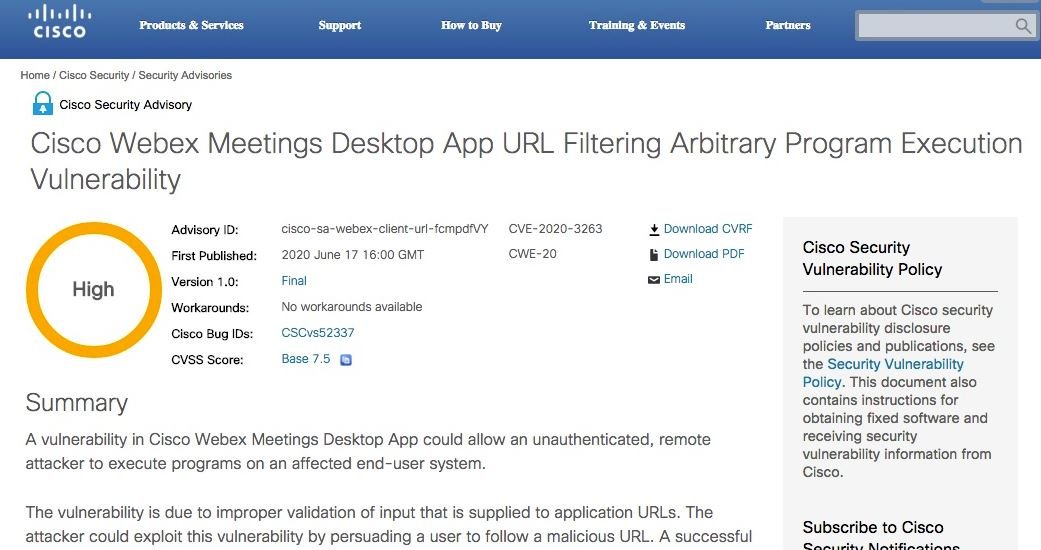Open Products & Services menu
This screenshot has height=550, width=1041.
click(x=191, y=25)
